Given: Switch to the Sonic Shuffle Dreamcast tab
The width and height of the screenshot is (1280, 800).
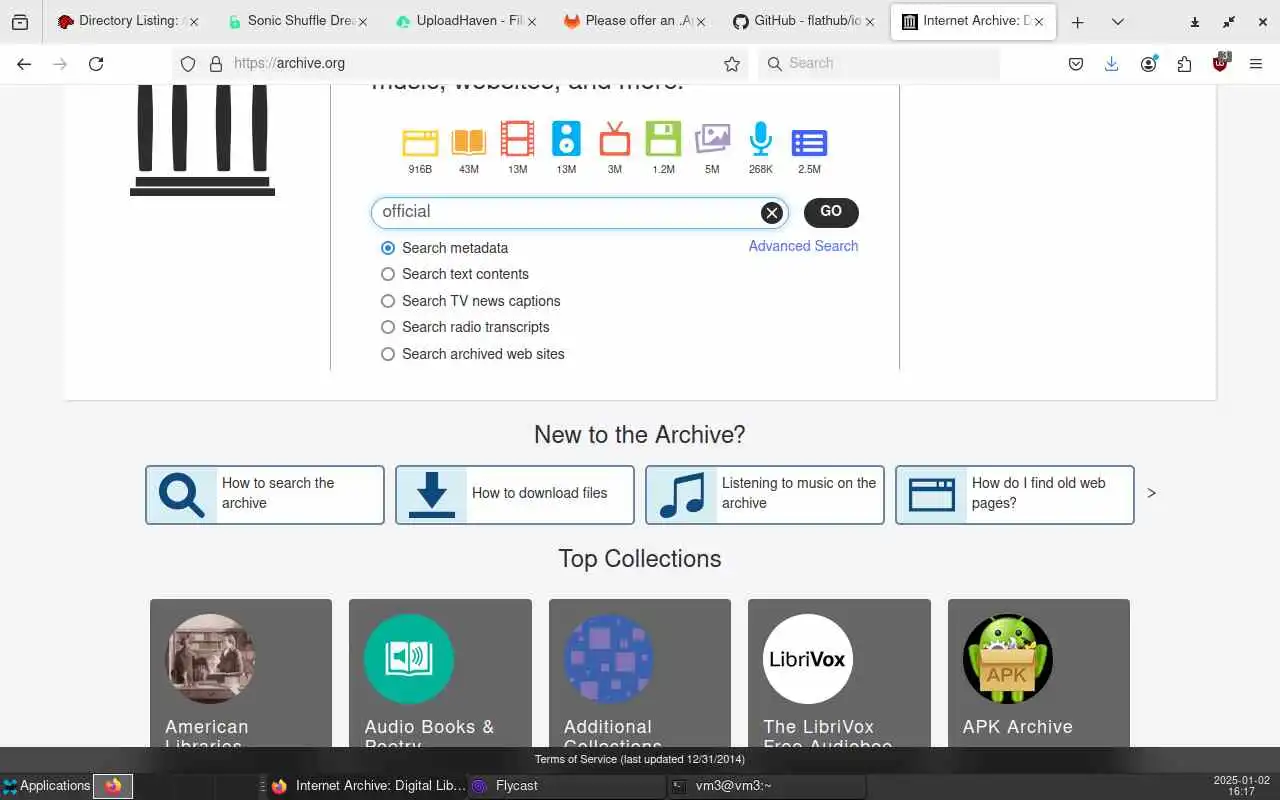Looking at the screenshot, I should (x=297, y=21).
